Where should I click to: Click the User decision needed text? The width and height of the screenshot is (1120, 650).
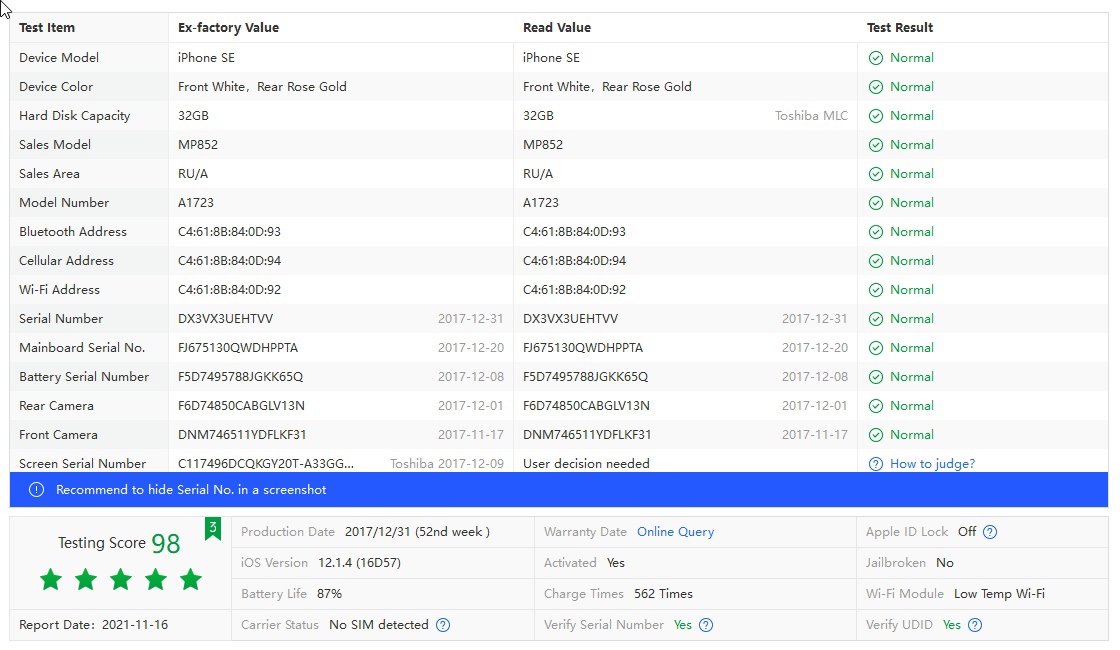pyautogui.click(x=586, y=464)
